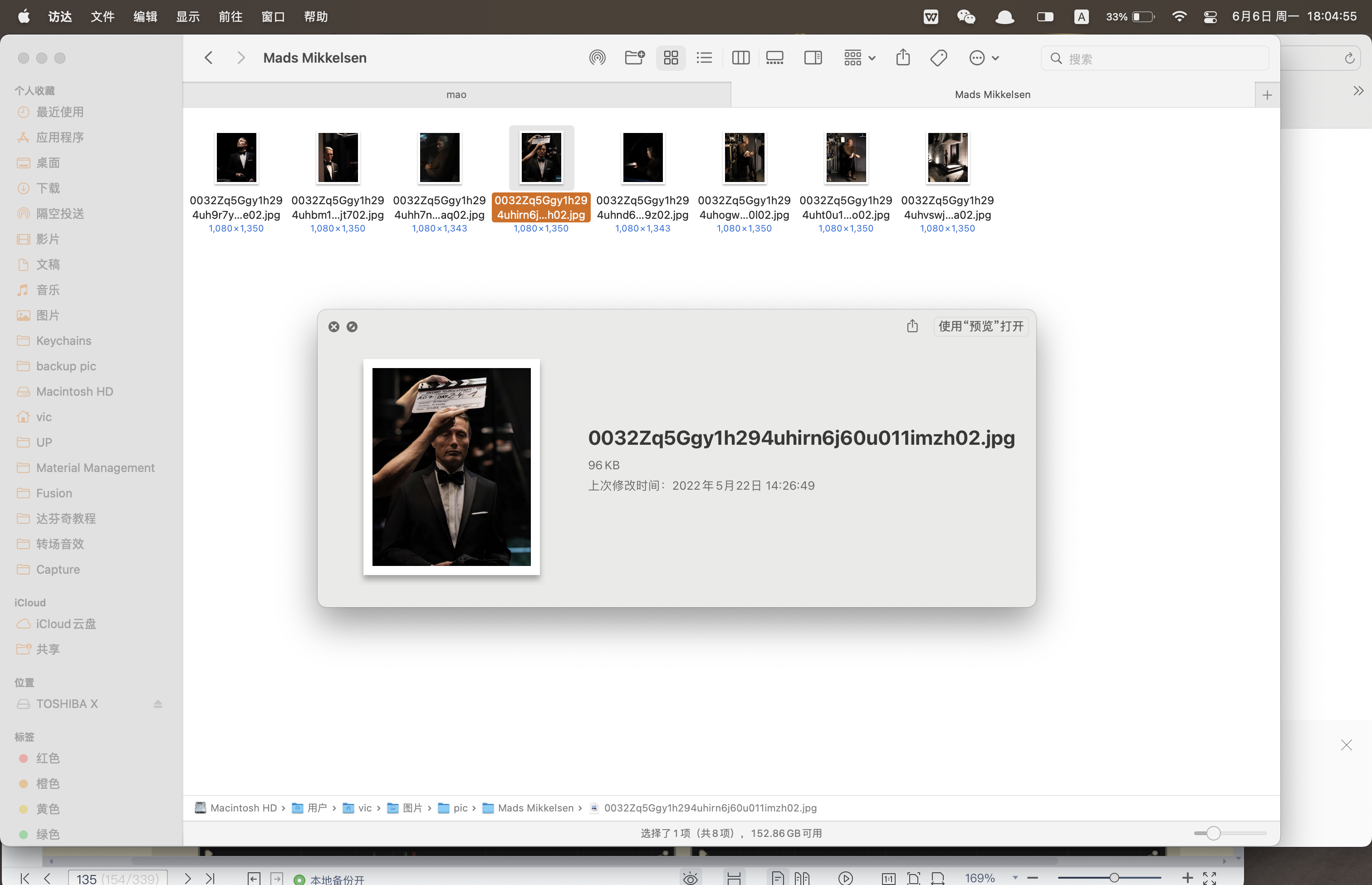Click the tag icon in toolbar
1372x885 pixels.
938,58
